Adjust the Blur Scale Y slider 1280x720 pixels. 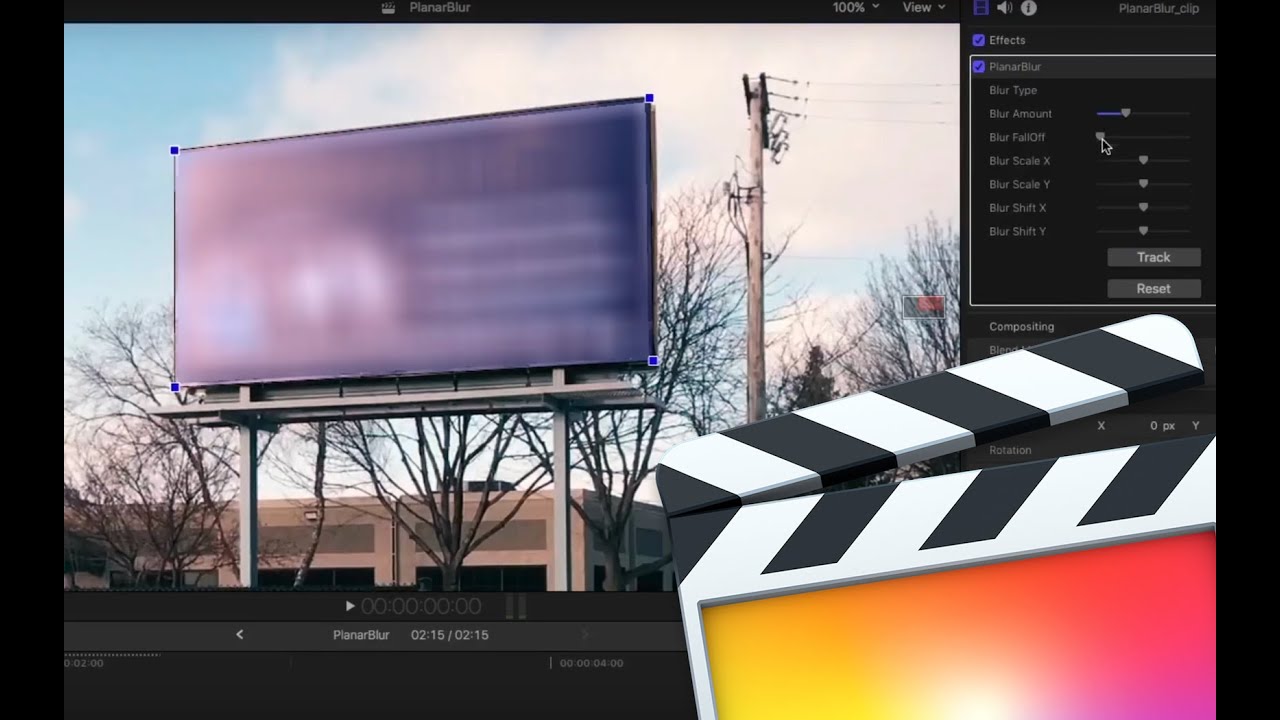tap(1143, 184)
